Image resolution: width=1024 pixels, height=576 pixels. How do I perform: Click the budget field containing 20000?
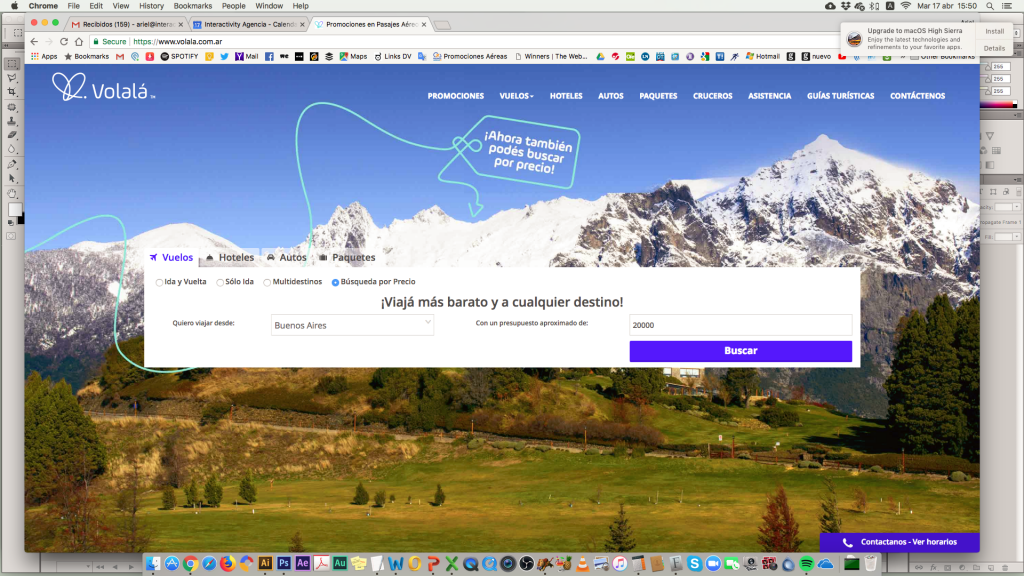(x=740, y=324)
